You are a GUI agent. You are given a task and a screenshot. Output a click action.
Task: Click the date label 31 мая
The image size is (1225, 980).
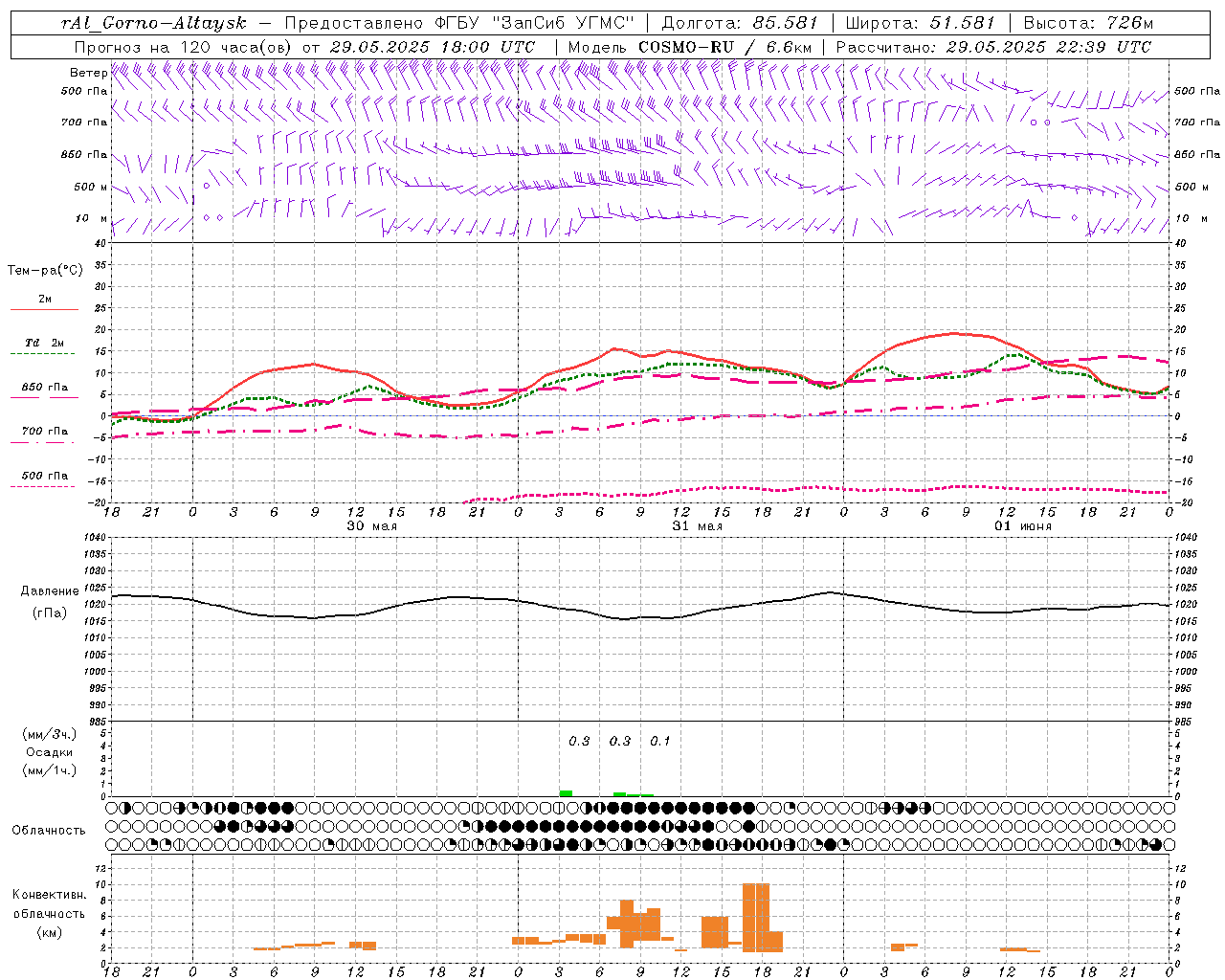point(697,526)
